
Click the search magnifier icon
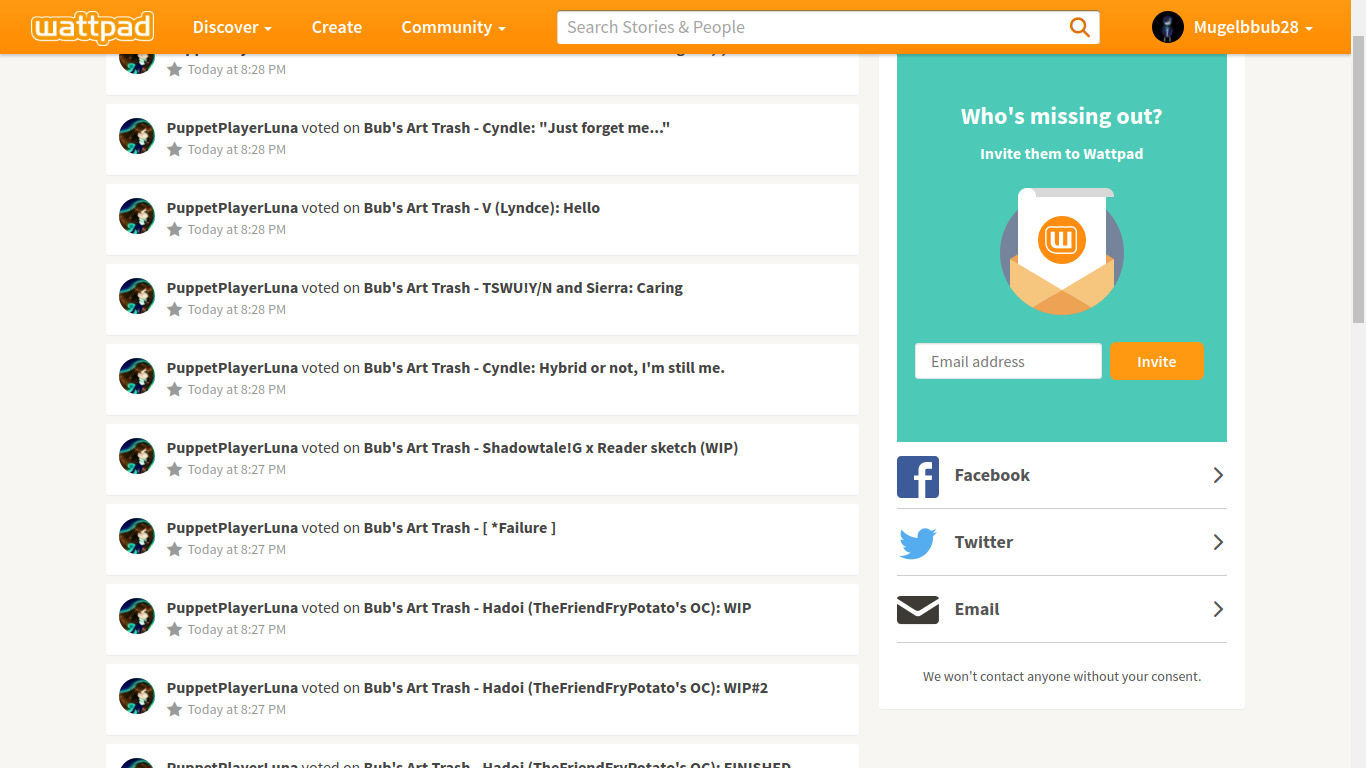click(x=1079, y=27)
